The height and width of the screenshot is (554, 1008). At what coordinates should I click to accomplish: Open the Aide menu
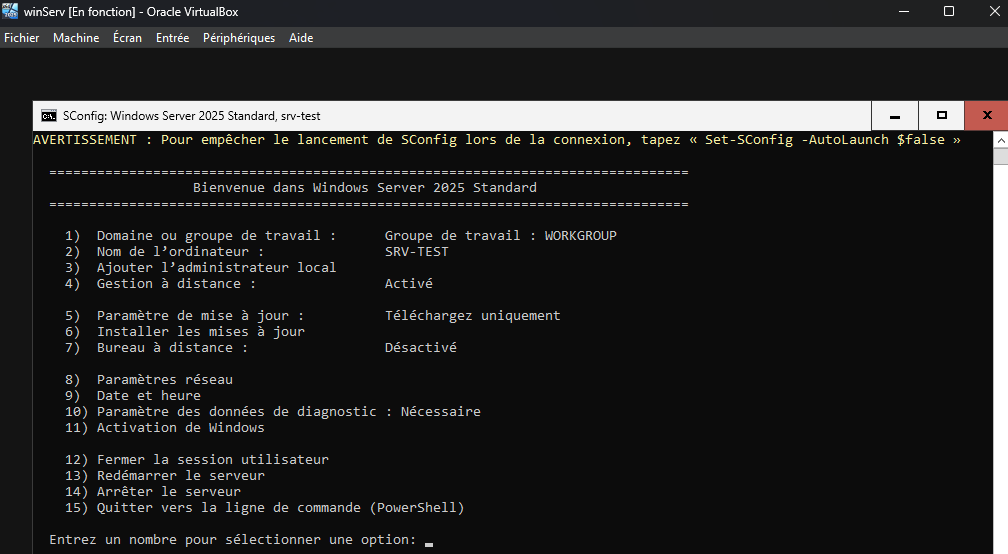point(301,38)
